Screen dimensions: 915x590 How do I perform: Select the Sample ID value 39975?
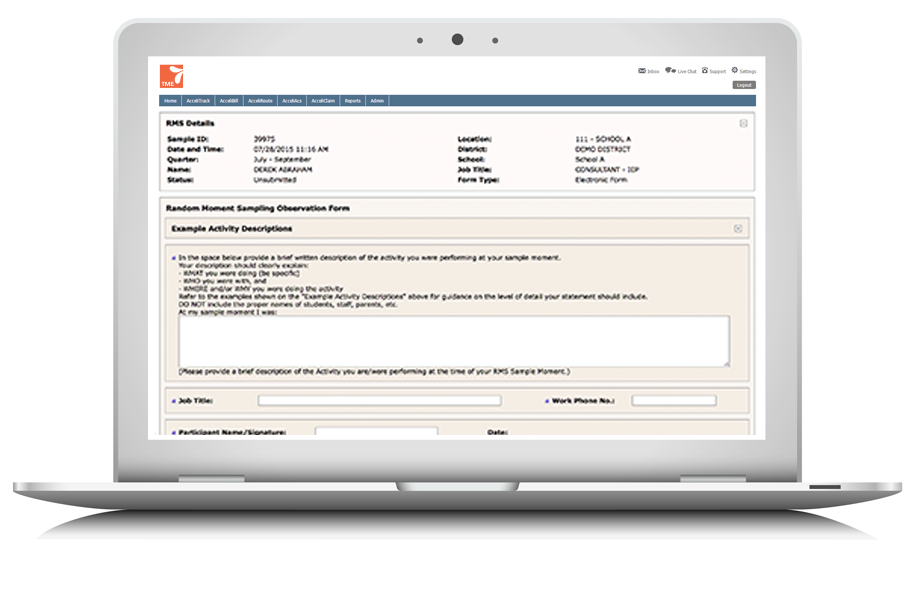[264, 139]
